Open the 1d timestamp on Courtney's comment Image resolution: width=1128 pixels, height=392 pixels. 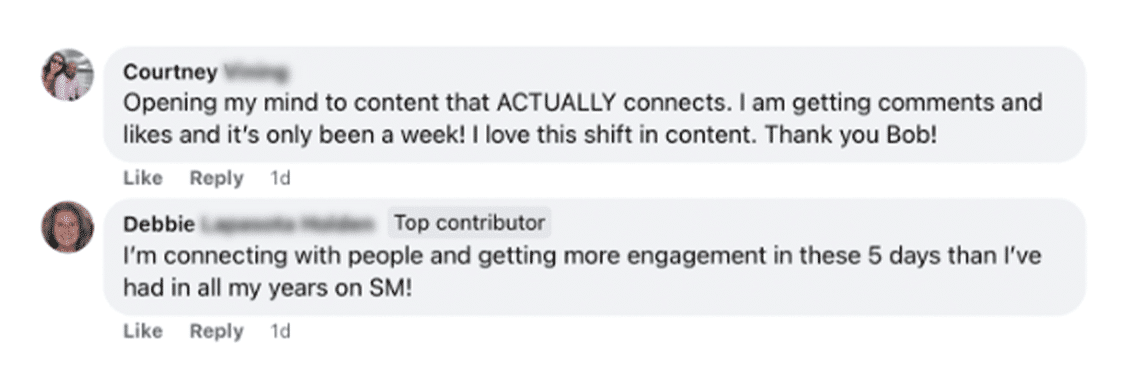(x=280, y=178)
